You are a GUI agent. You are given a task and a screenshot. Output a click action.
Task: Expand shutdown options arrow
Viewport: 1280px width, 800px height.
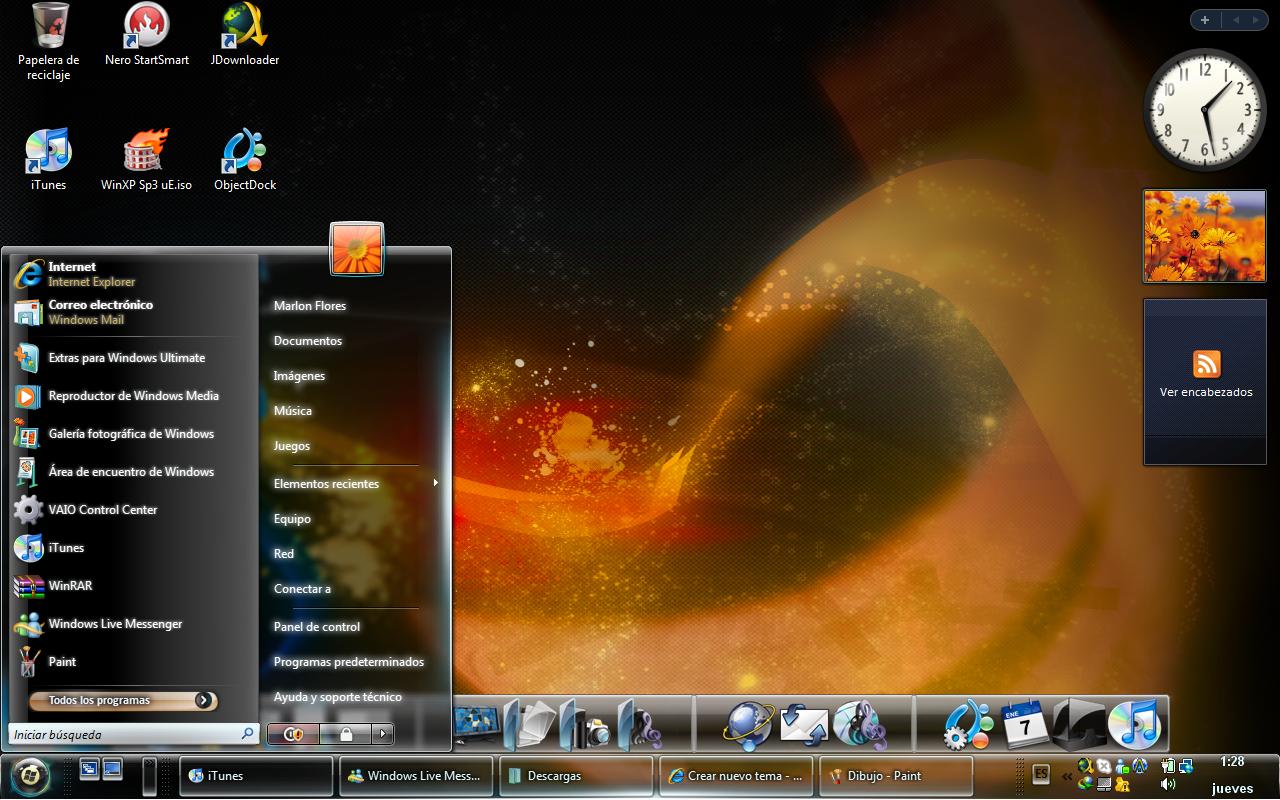pos(383,734)
